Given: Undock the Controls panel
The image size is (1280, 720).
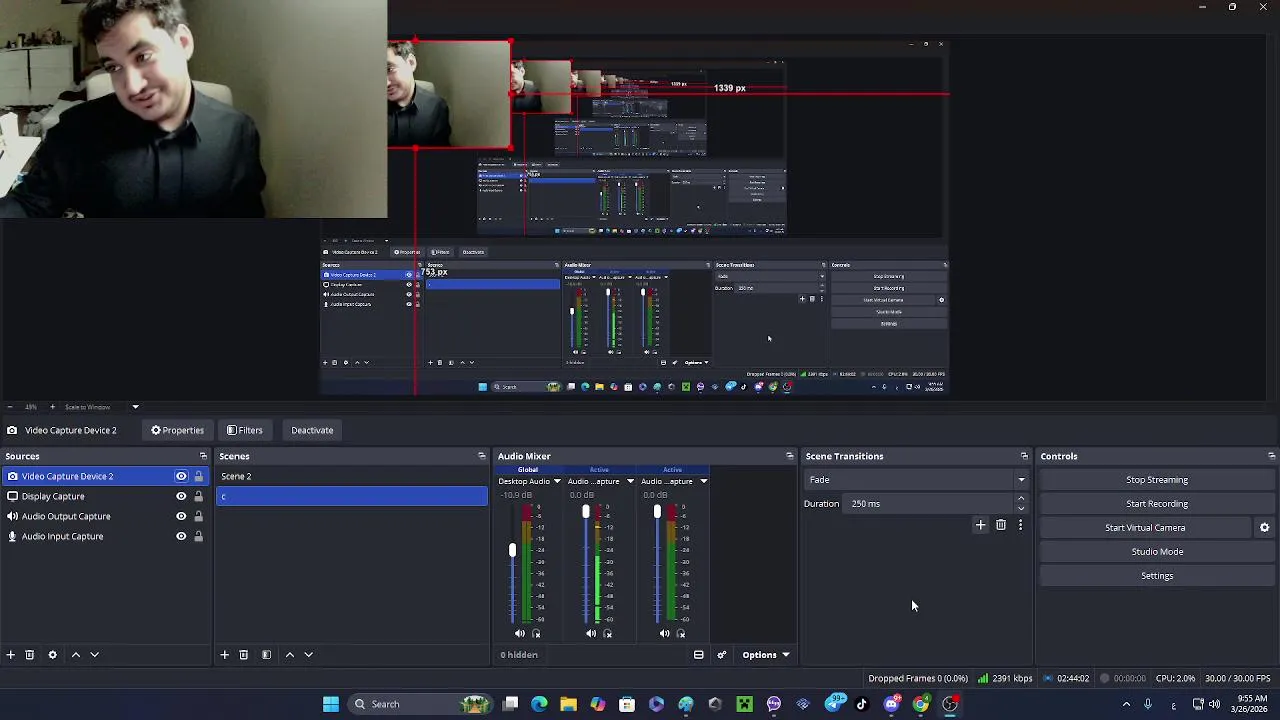Looking at the screenshot, I should (x=1271, y=456).
